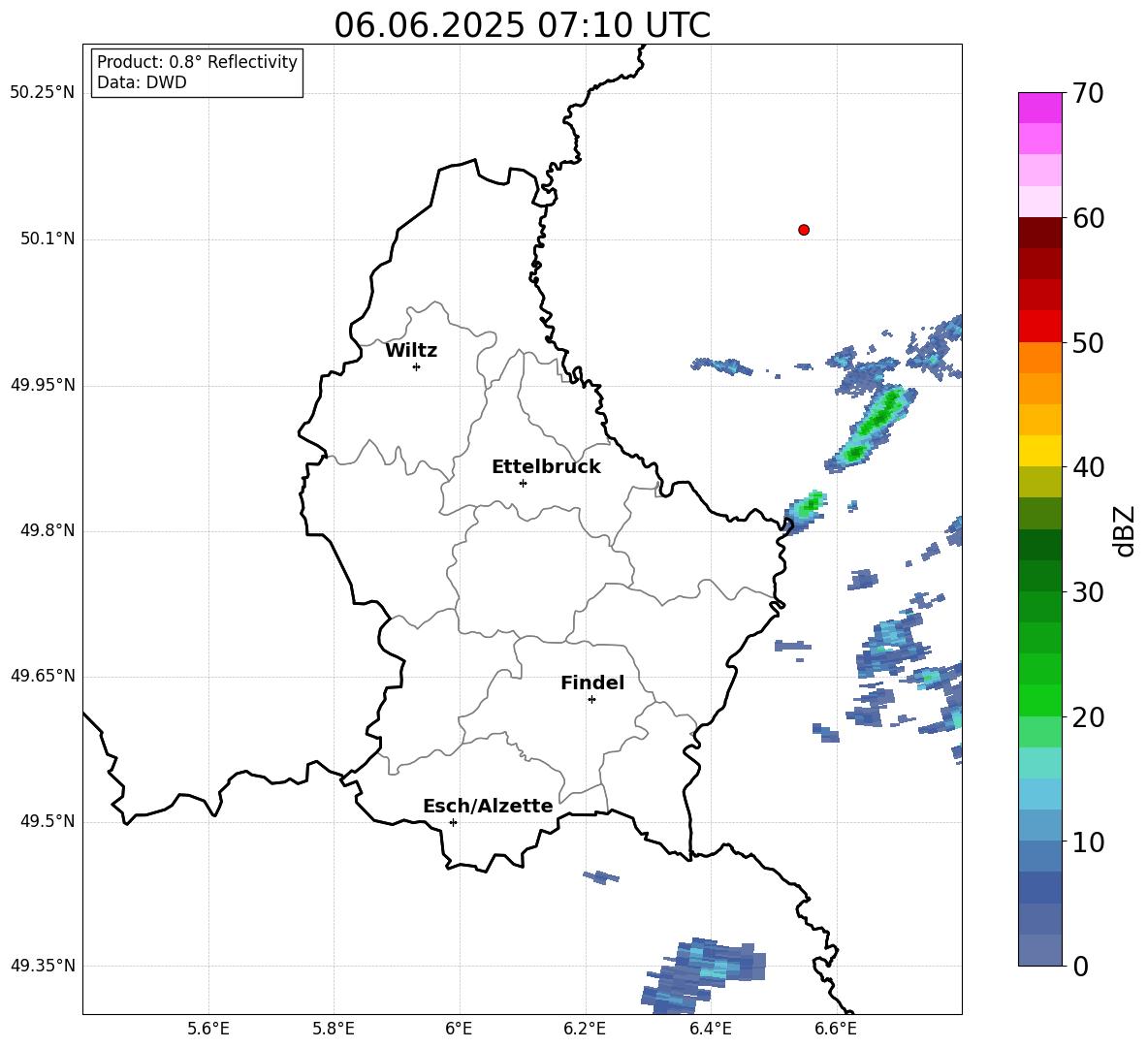Image resolution: width=1148 pixels, height=1048 pixels.
Task: Click the 49.5°N latitude label
Action: tap(48, 821)
